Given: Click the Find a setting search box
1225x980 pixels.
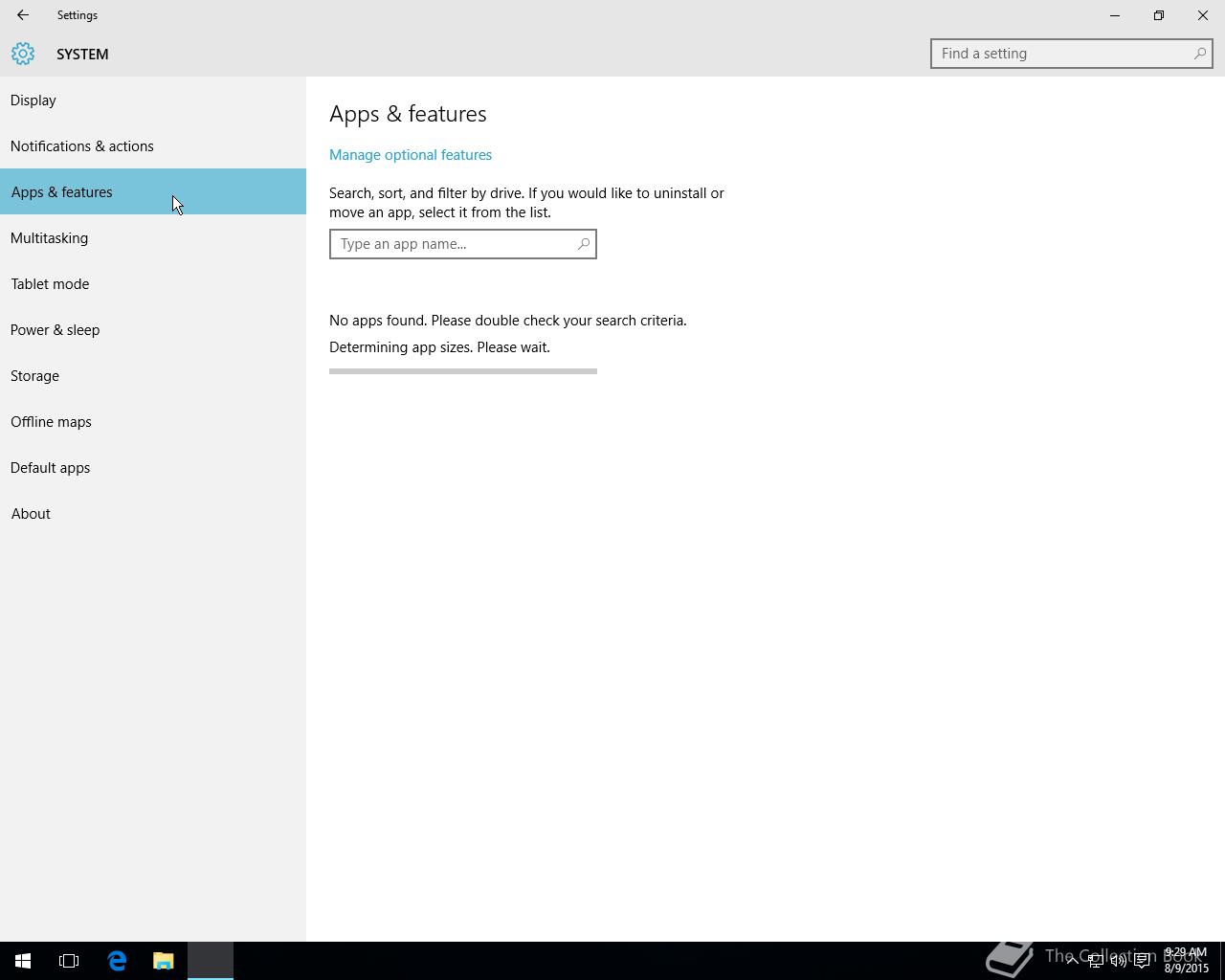Looking at the screenshot, I should coord(1072,54).
